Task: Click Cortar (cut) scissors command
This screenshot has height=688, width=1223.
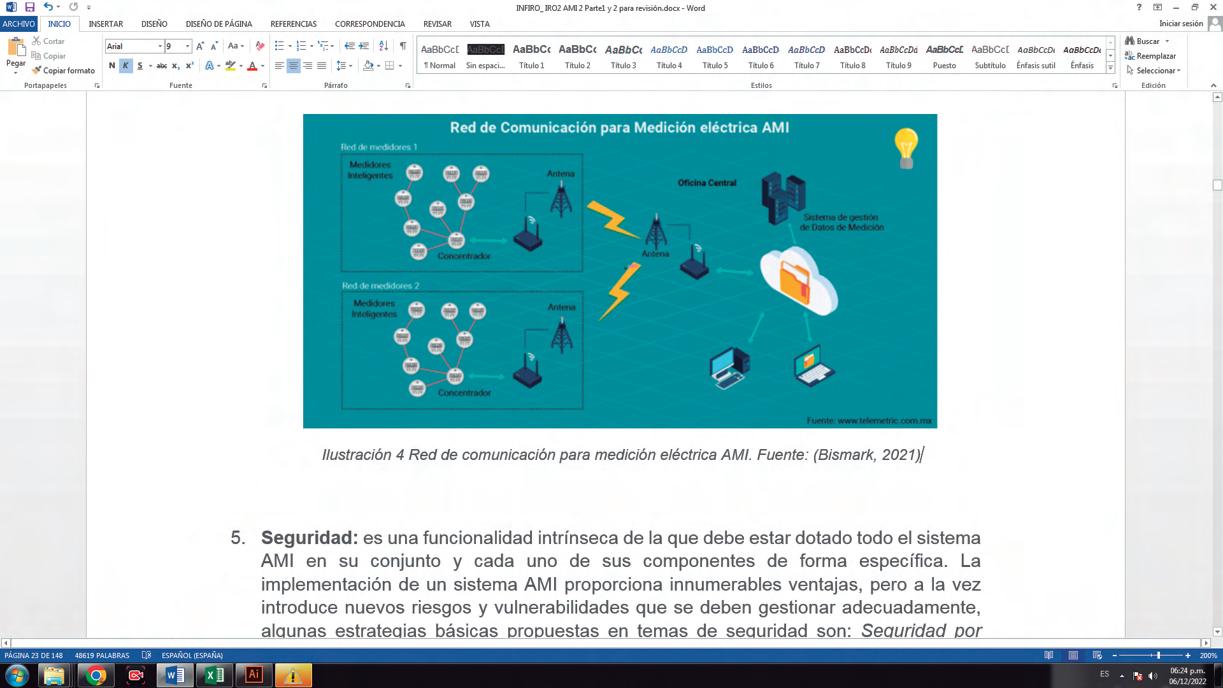Action: click(48, 41)
